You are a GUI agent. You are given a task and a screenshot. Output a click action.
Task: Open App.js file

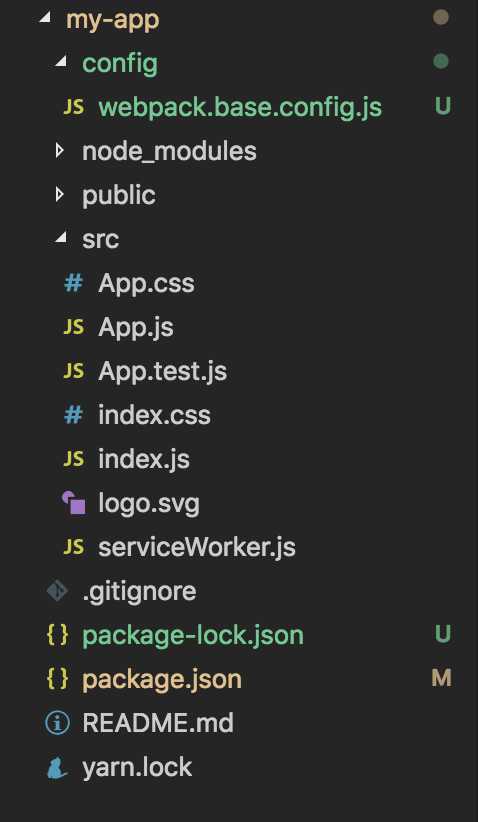coord(136,328)
